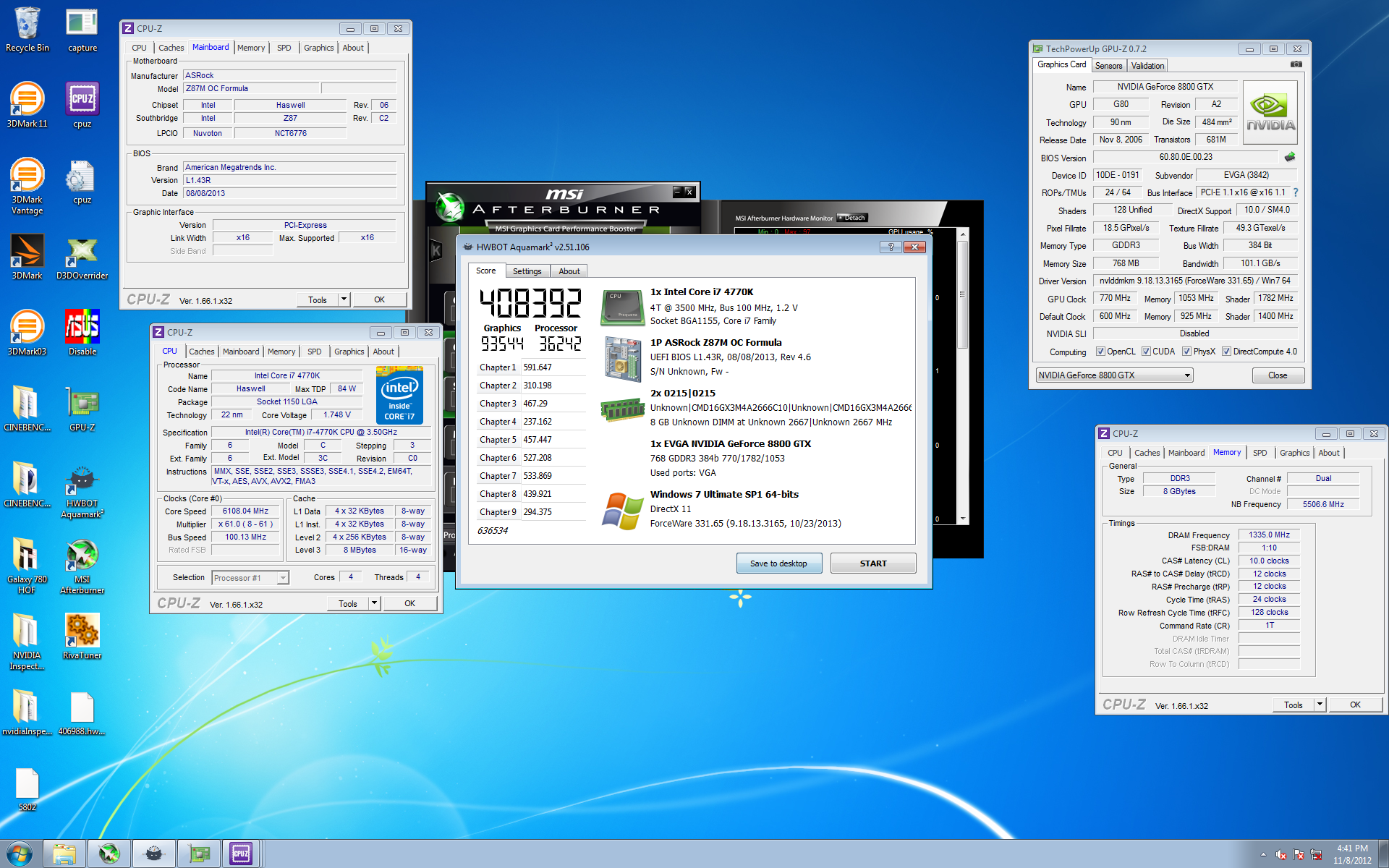Click OK in the Memory CPU-Z window

pos(1355,705)
